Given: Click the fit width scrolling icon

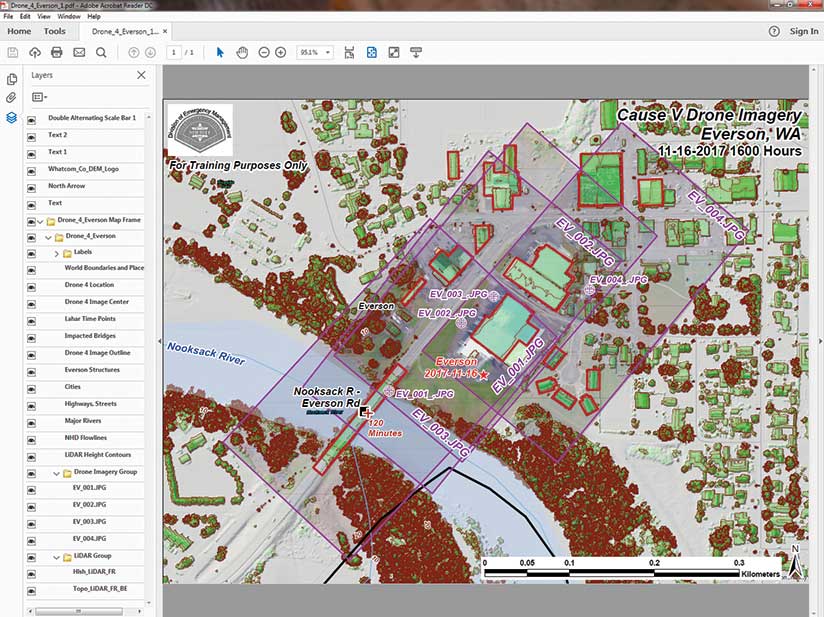Looking at the screenshot, I should pos(349,53).
